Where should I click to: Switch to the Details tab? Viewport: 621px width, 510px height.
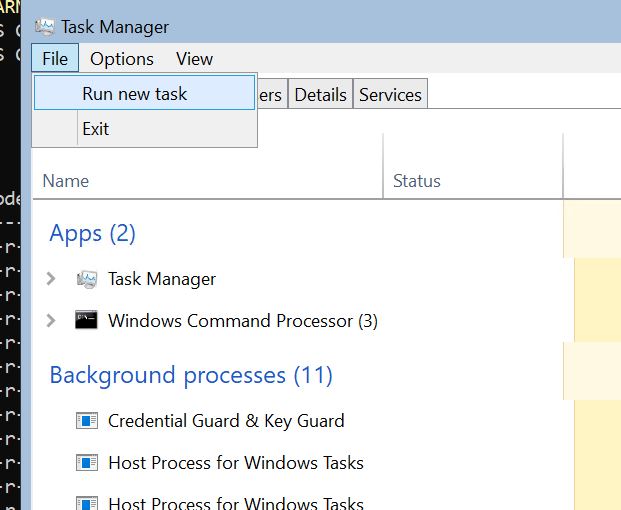320,95
